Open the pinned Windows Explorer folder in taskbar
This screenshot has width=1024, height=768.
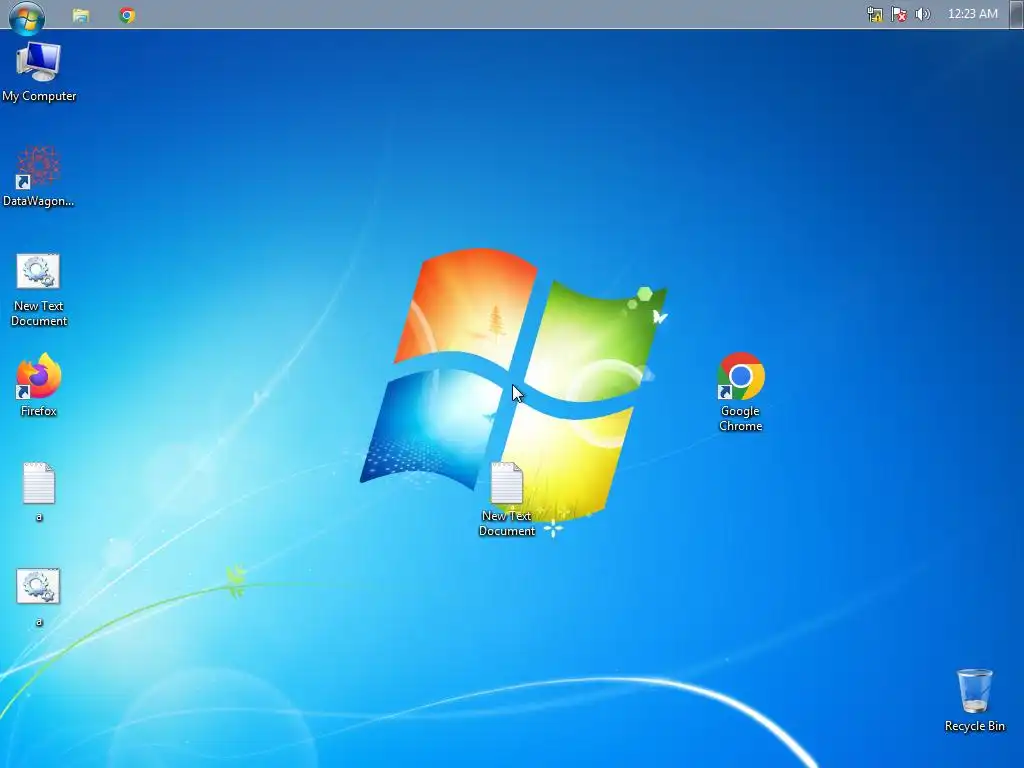[x=81, y=15]
